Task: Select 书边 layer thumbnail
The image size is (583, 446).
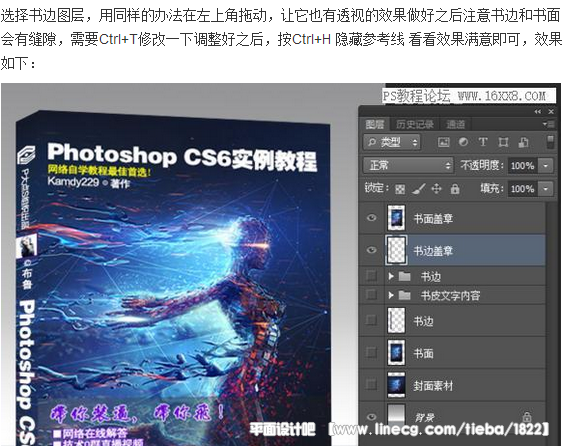Action: (396, 320)
